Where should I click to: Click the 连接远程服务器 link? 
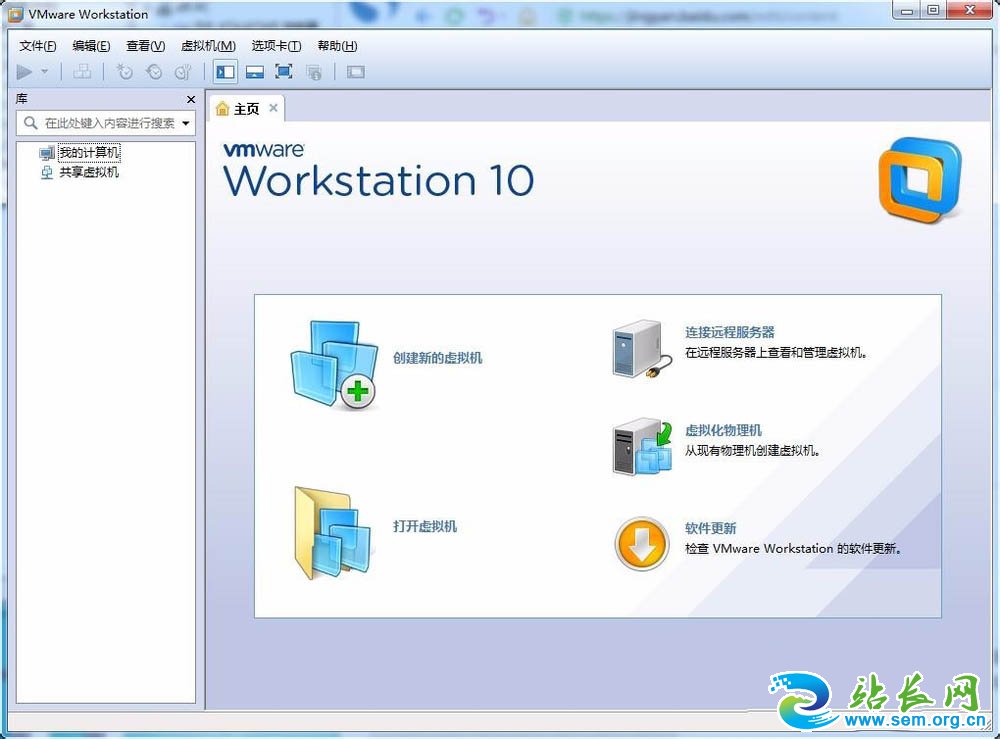click(x=730, y=332)
